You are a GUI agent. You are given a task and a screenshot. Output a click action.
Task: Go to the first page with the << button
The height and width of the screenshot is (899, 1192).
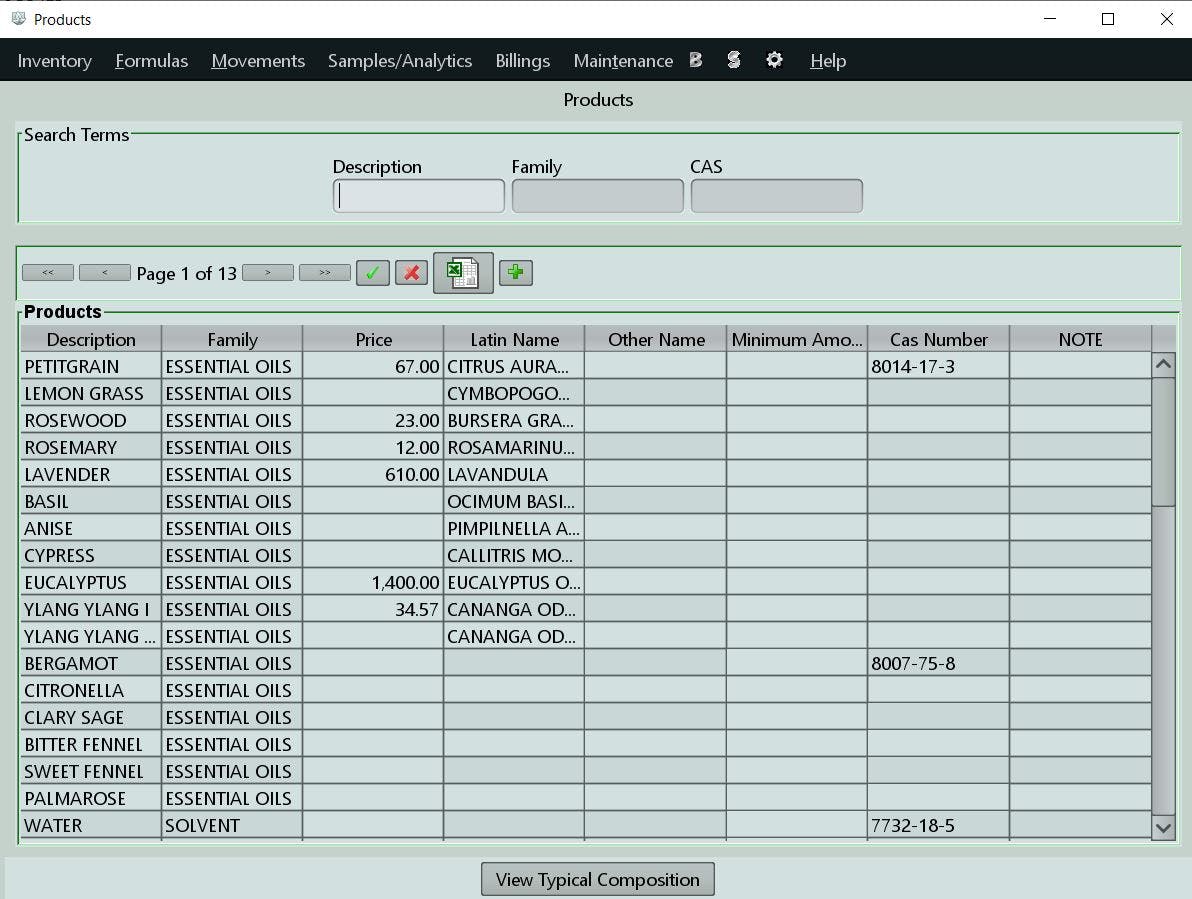pos(48,272)
